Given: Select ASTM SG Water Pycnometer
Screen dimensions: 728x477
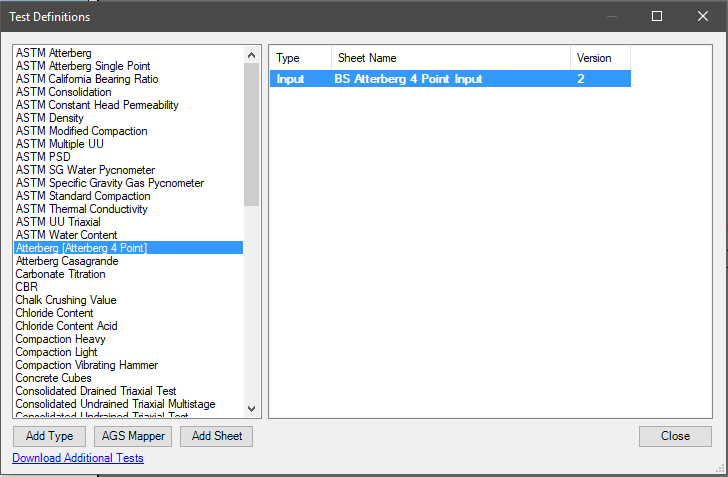Looking at the screenshot, I should (x=128, y=170).
